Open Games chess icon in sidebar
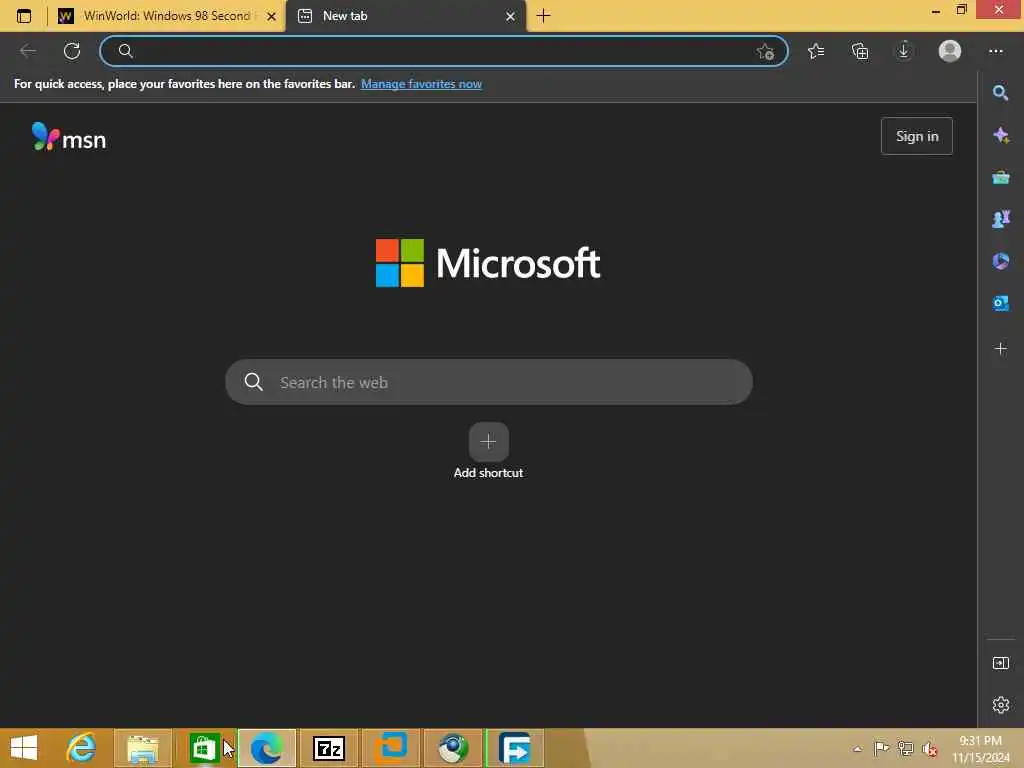The height and width of the screenshot is (768, 1024). (x=1000, y=219)
